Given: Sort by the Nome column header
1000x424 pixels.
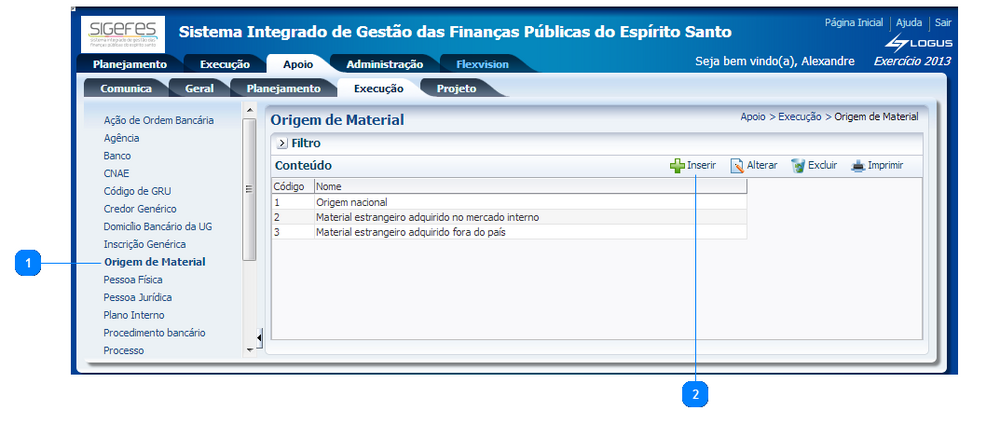Looking at the screenshot, I should point(328,186).
